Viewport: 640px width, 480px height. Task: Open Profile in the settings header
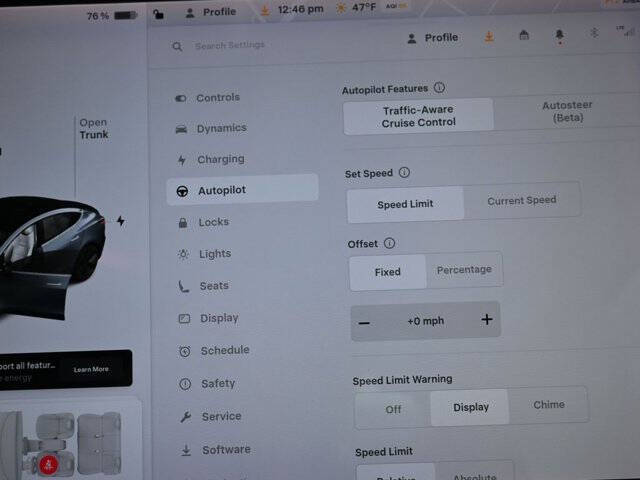[x=433, y=38]
